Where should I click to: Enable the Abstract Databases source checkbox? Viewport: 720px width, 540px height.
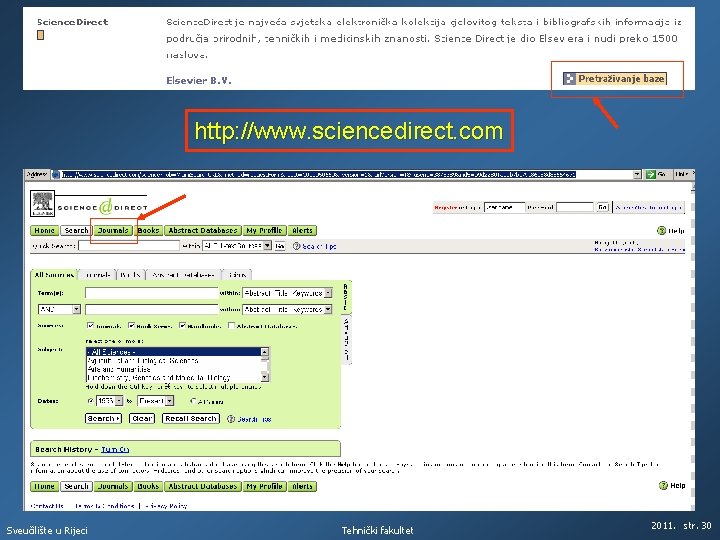[x=232, y=326]
